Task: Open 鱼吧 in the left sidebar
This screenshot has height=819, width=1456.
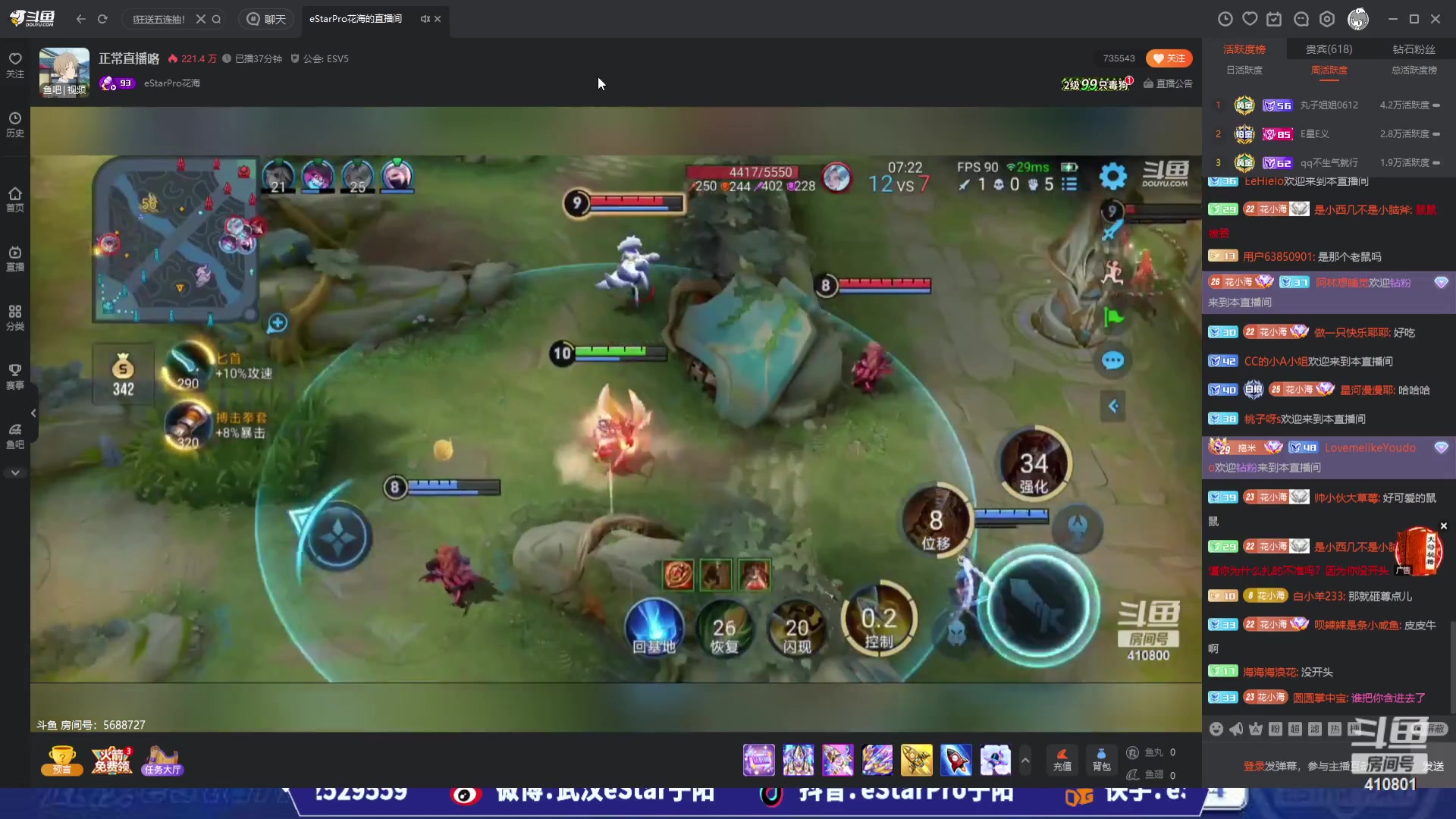Action: tap(15, 436)
